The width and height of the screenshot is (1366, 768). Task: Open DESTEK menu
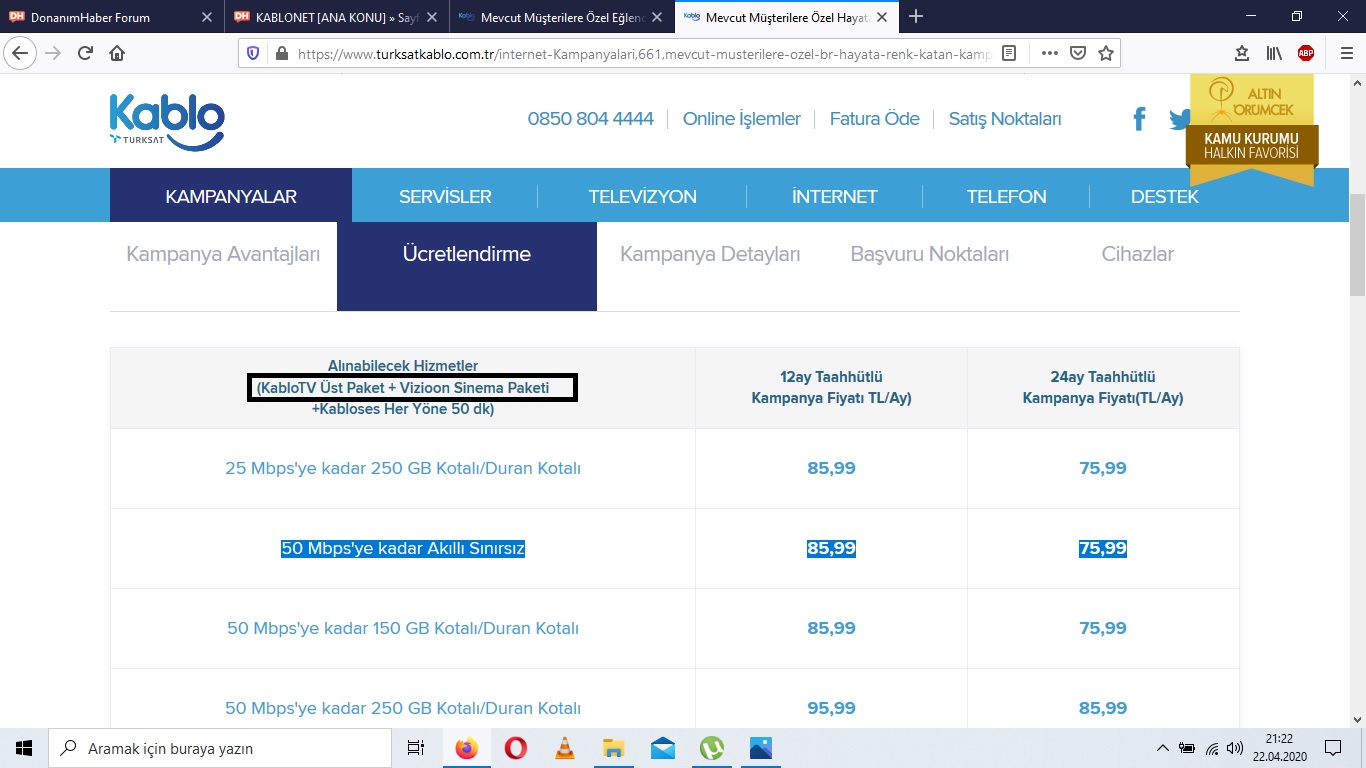(1165, 196)
